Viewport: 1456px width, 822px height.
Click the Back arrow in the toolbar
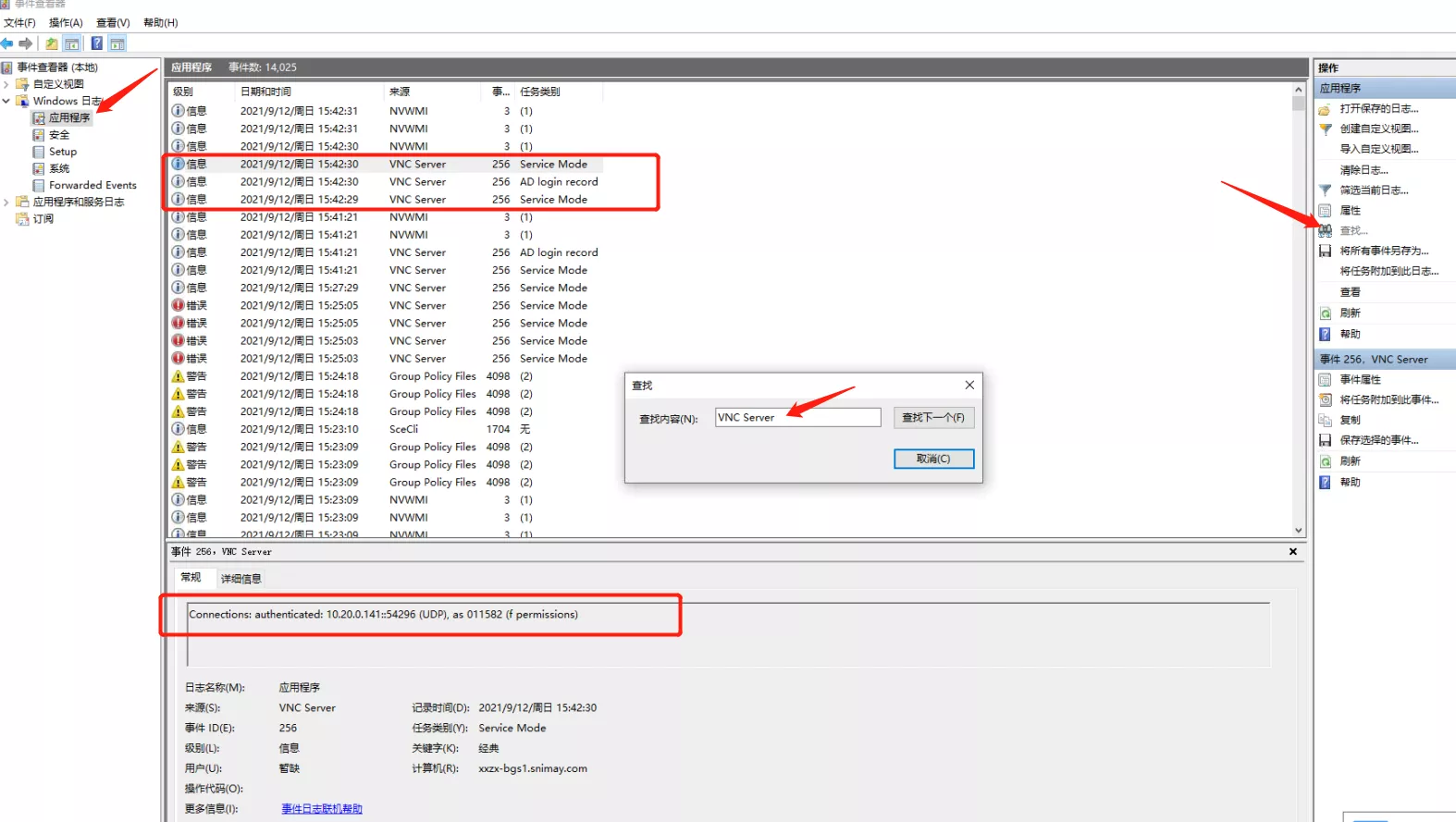coord(7,43)
